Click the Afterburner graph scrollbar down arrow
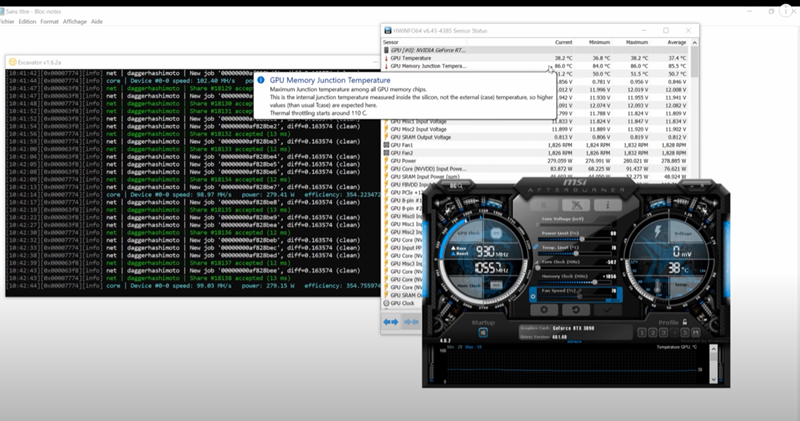 tap(713, 379)
